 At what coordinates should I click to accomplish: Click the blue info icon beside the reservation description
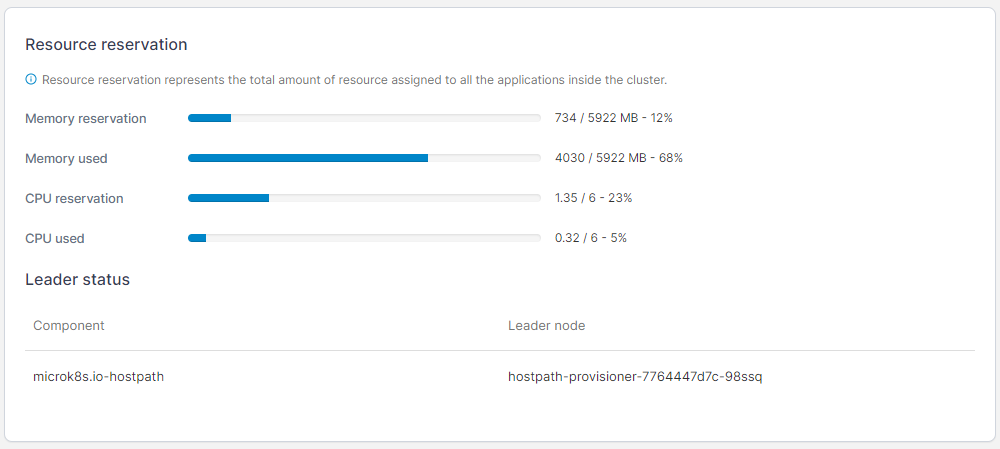(x=31, y=80)
